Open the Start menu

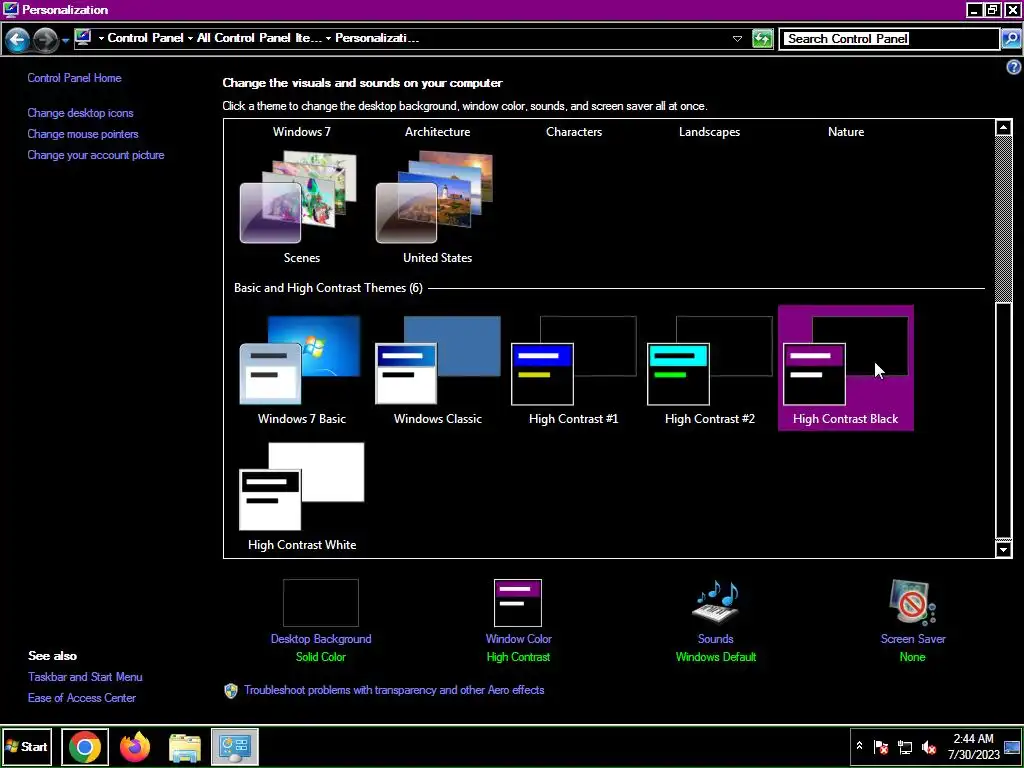point(27,746)
